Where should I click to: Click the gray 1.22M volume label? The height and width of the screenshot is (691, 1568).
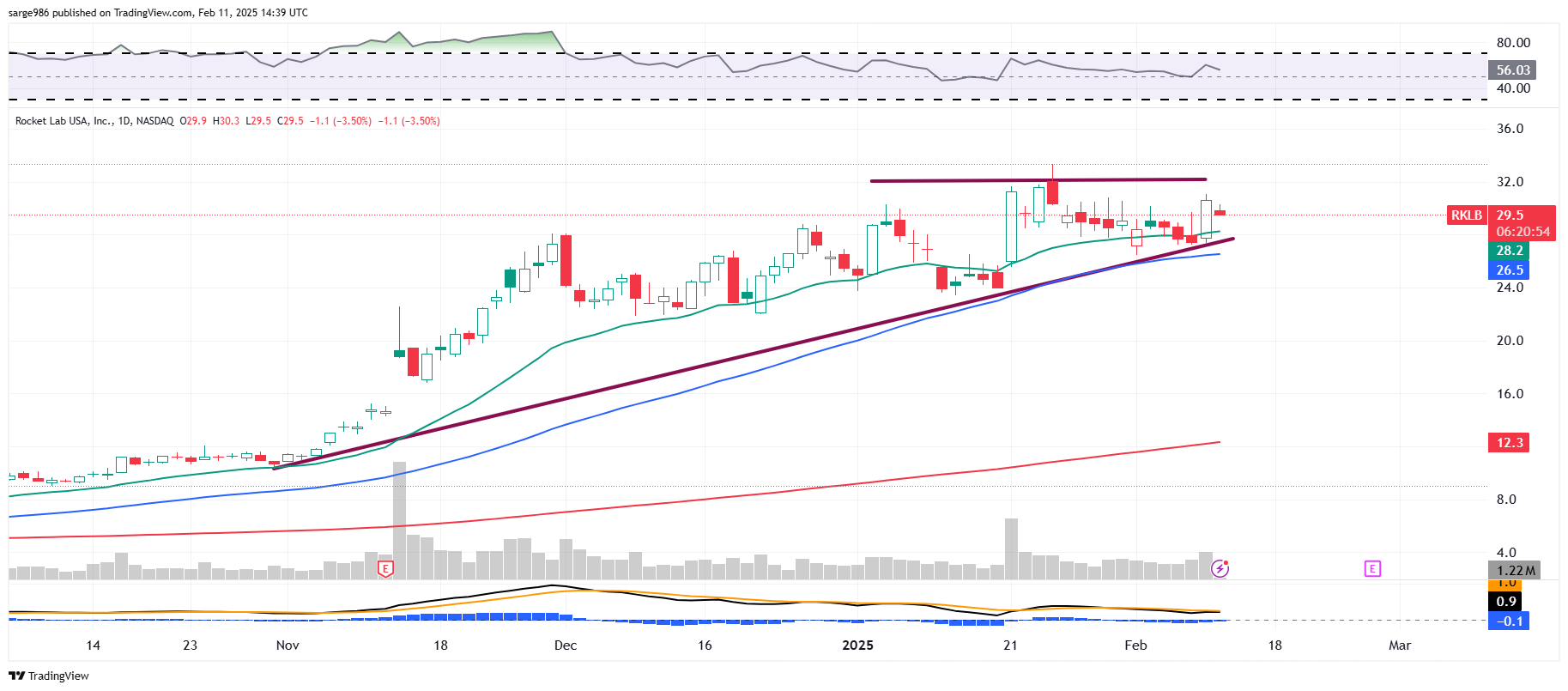coord(1515,571)
